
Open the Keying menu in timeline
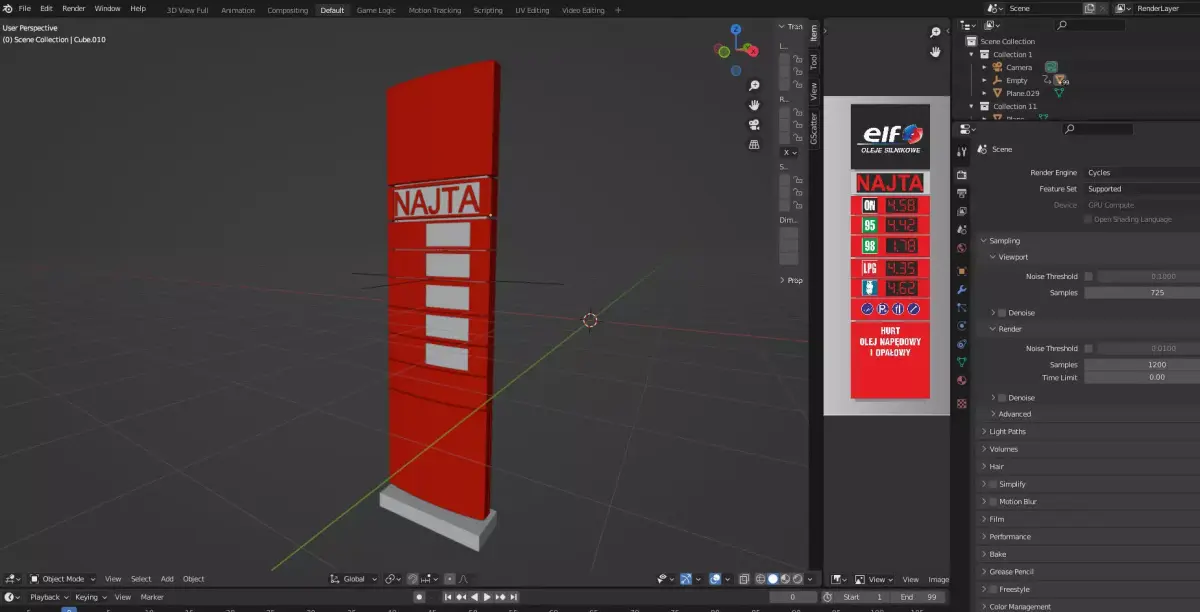pos(89,597)
